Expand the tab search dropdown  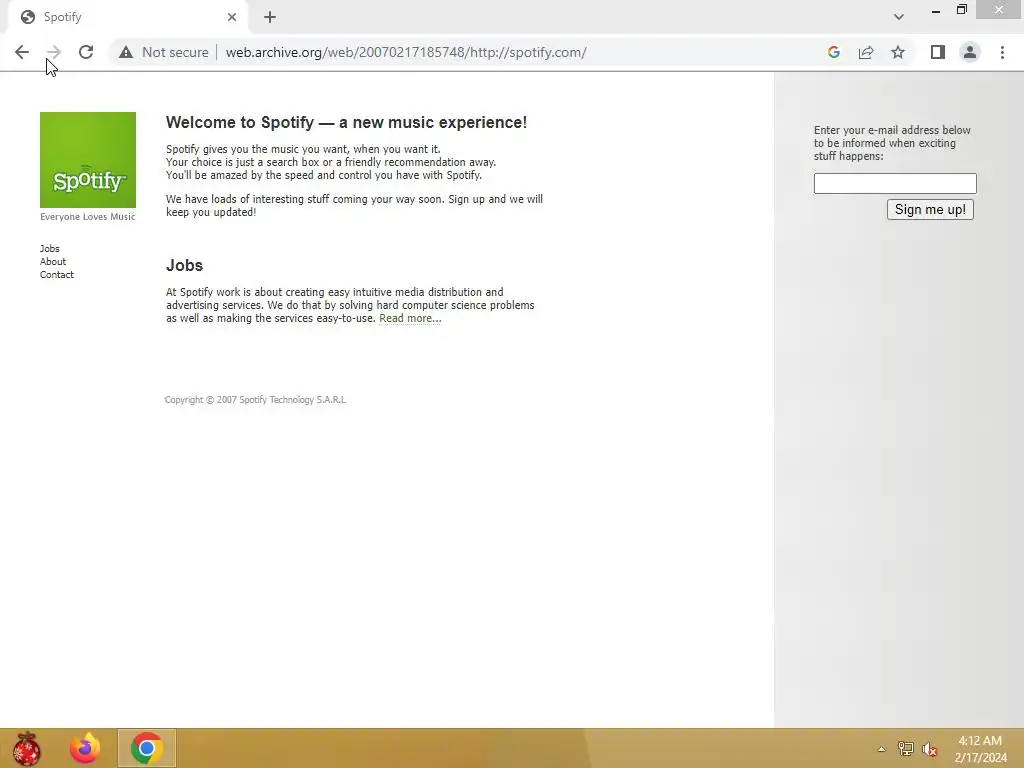pos(899,17)
